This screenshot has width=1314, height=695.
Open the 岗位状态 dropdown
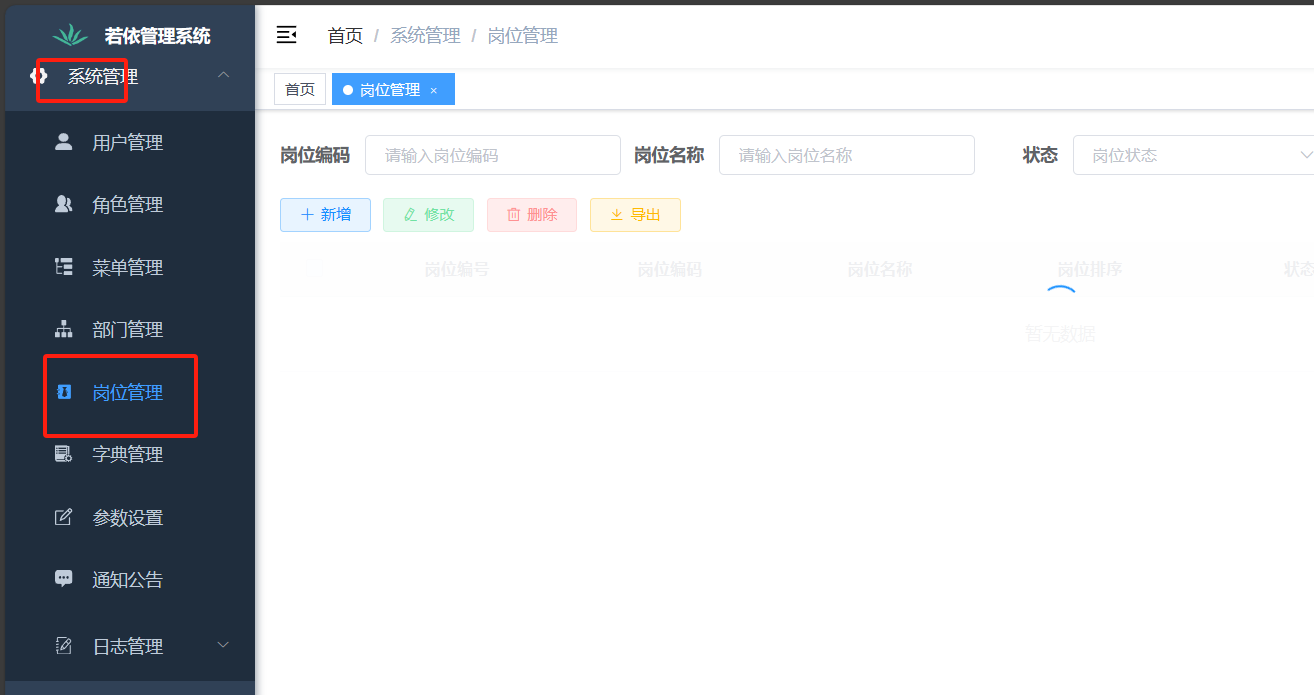tap(1193, 155)
